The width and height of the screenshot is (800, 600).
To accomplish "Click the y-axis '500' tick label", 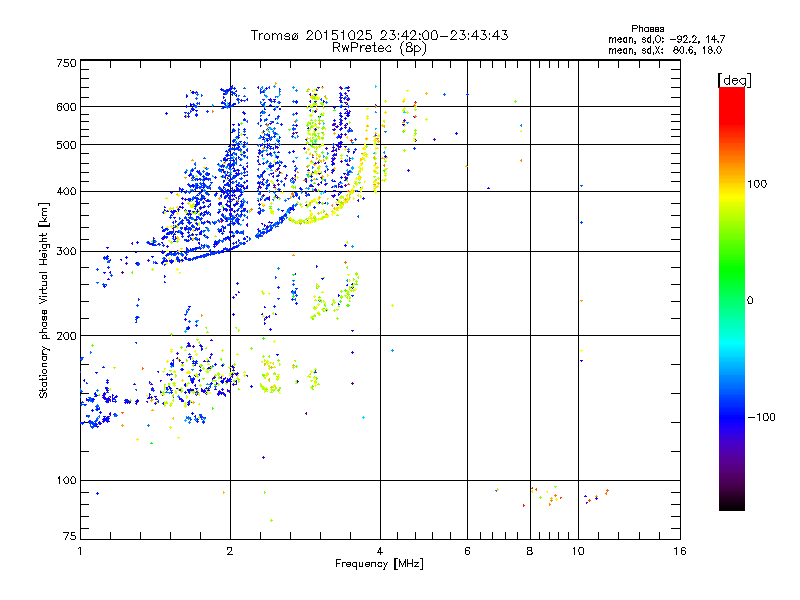I will click(66, 145).
